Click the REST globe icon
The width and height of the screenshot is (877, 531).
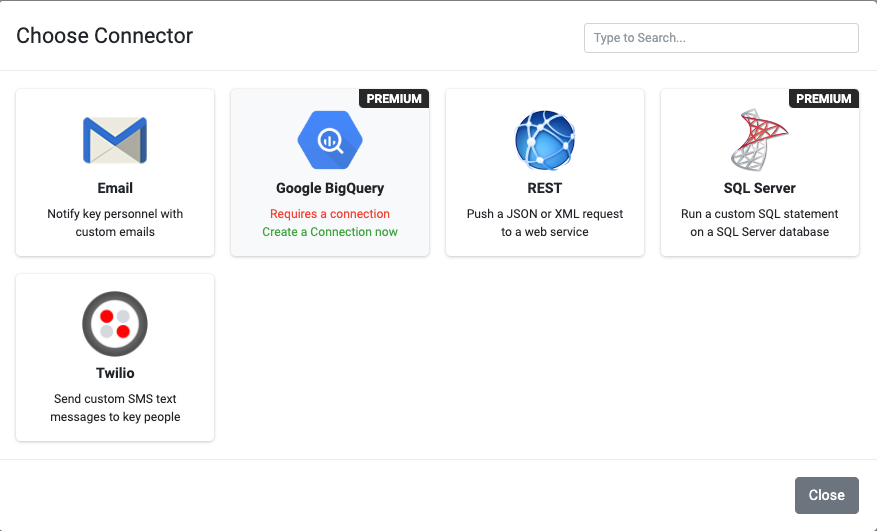click(545, 140)
